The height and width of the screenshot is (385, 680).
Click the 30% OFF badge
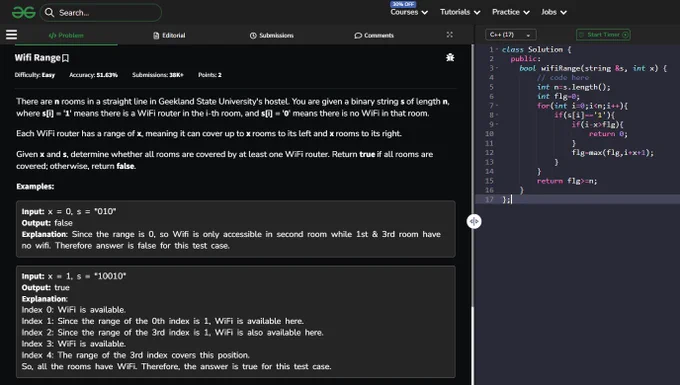point(403,4)
